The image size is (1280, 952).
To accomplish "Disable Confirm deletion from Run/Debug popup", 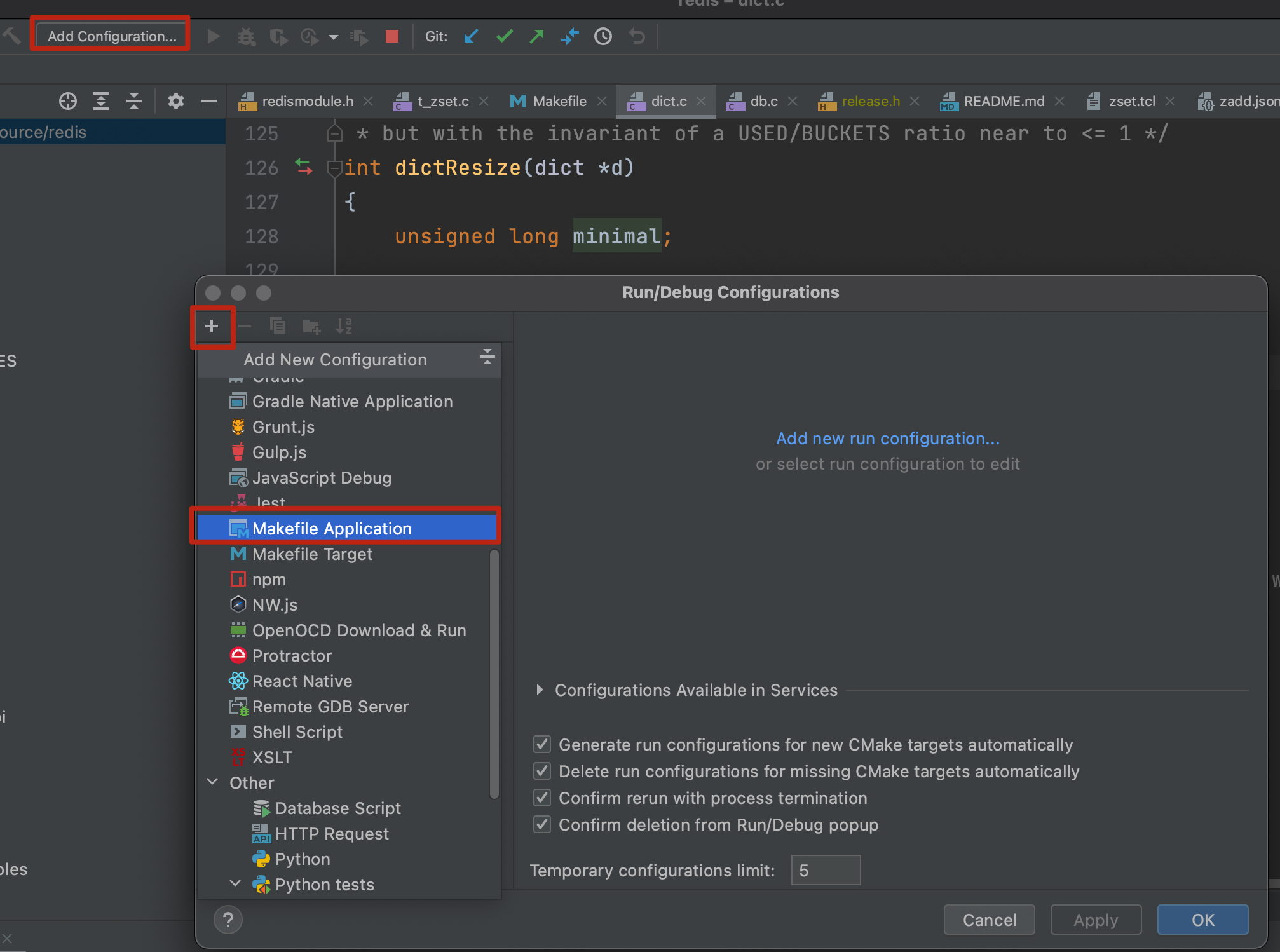I will [542, 824].
